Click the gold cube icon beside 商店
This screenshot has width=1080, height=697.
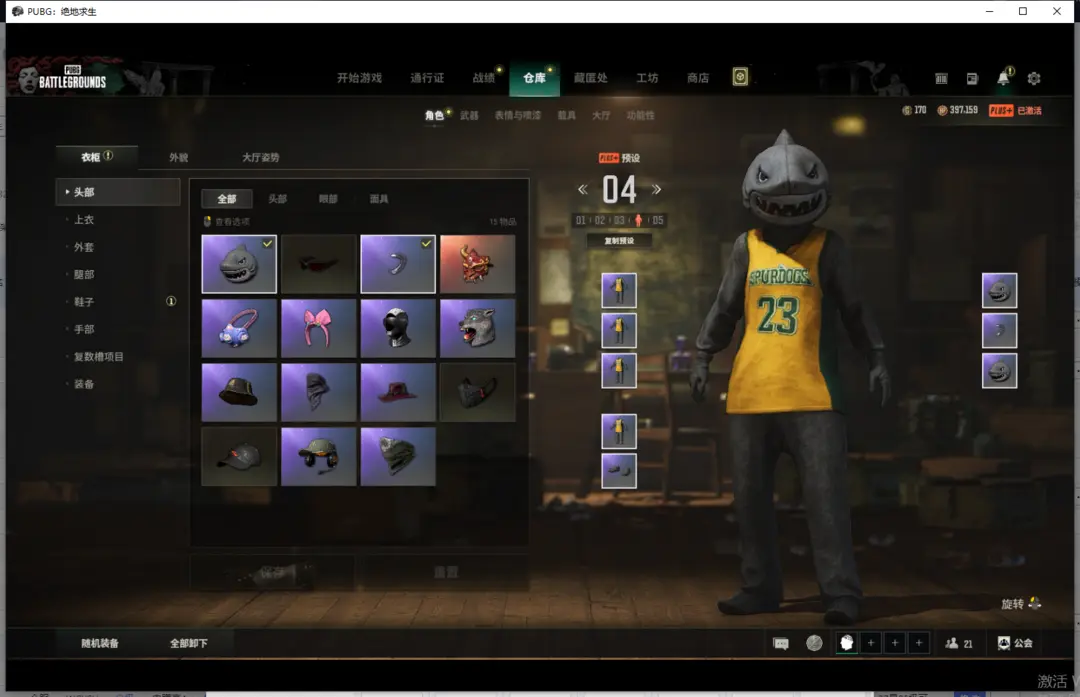tap(740, 77)
